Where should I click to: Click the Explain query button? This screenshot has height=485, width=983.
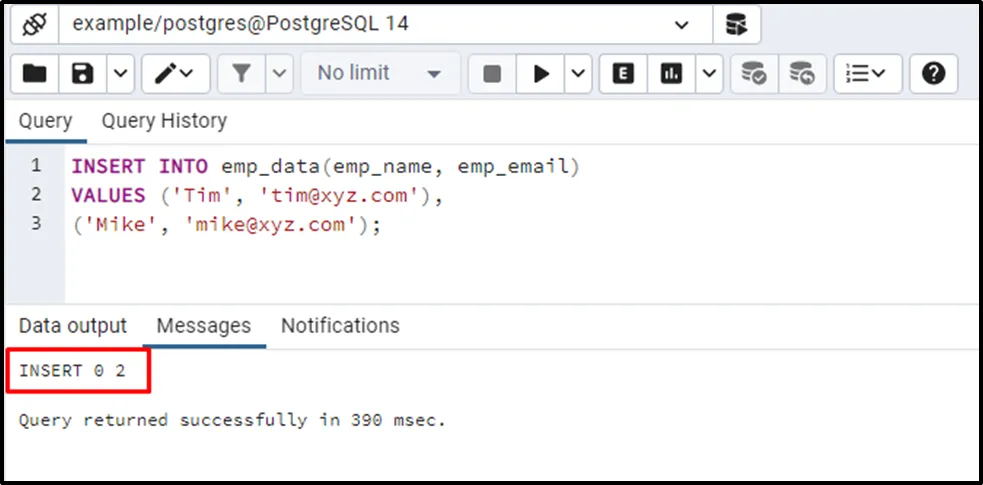pos(623,73)
